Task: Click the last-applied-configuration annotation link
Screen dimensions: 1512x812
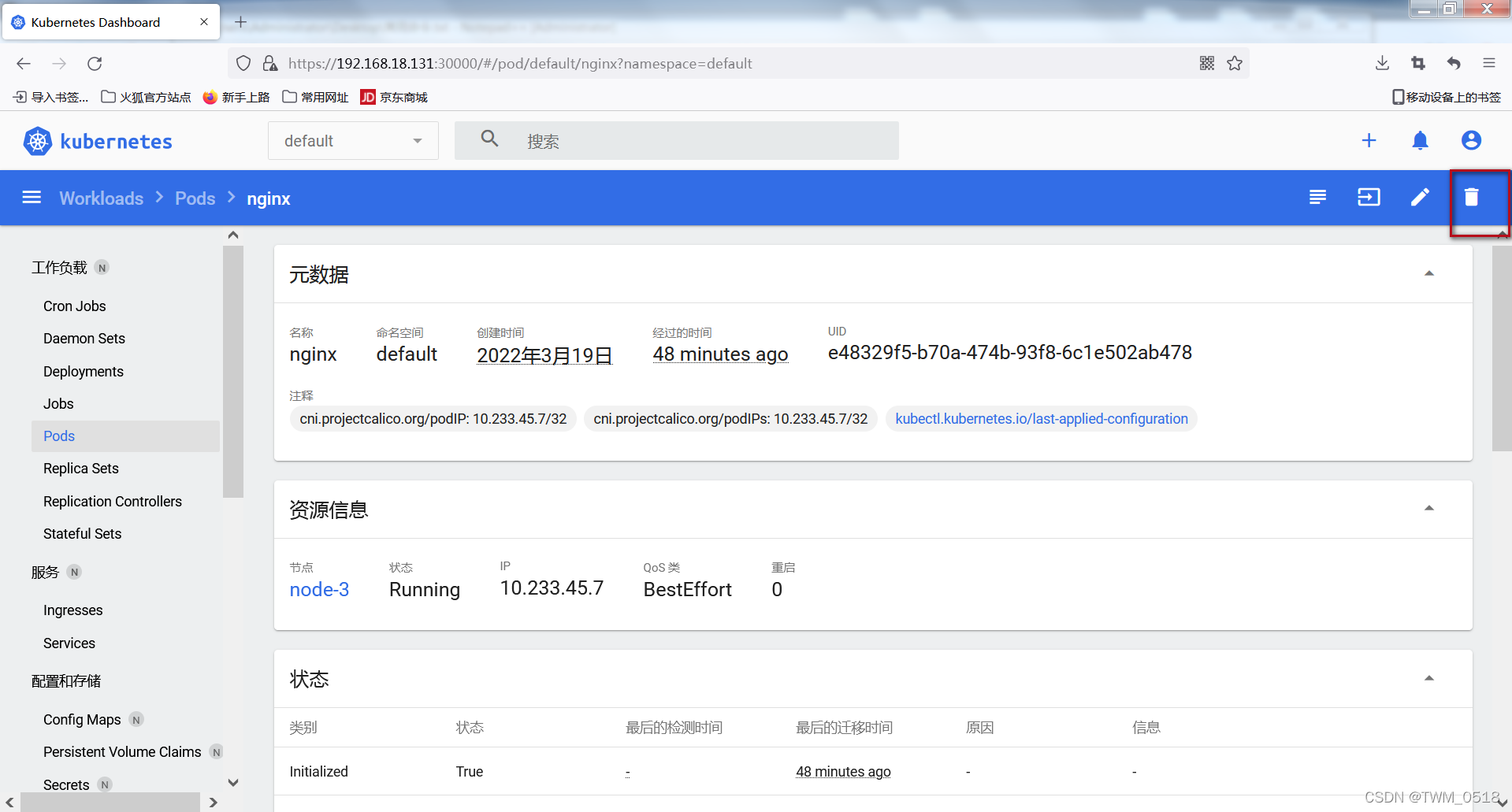Action: 1041,419
